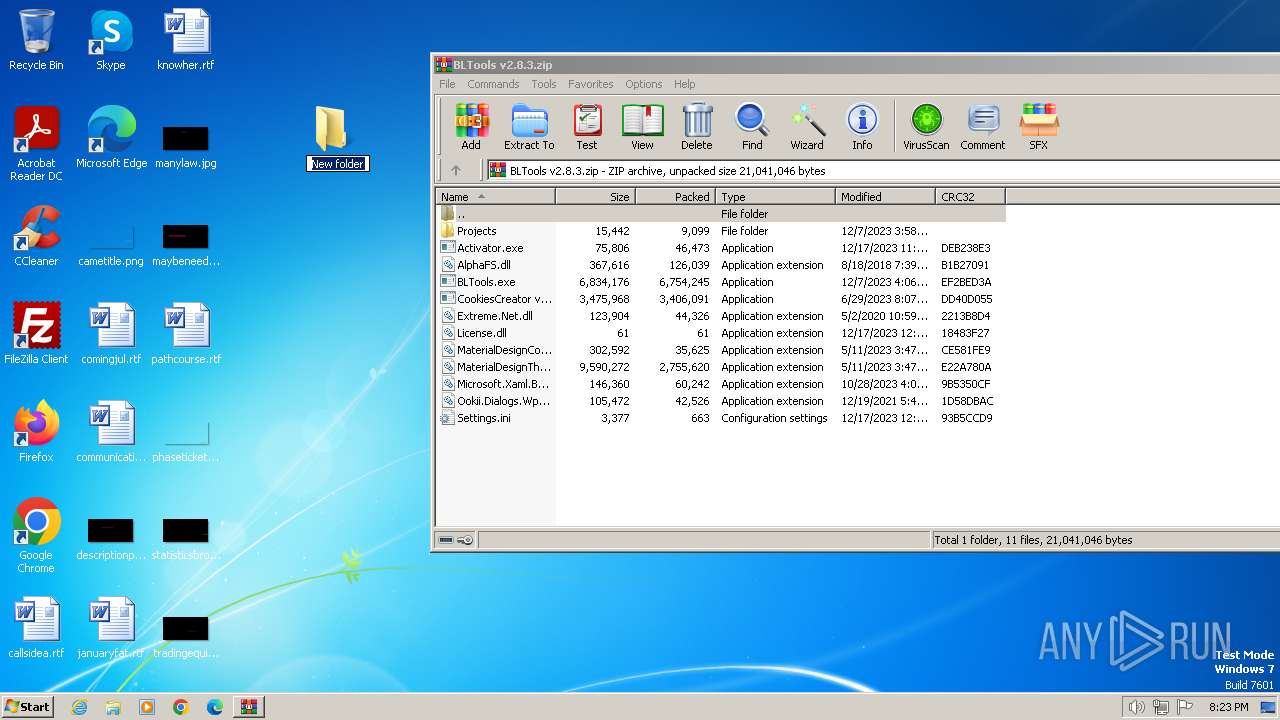Viewport: 1280px width, 720px height.
Task: Create SFX archive icon
Action: [x=1039, y=127]
